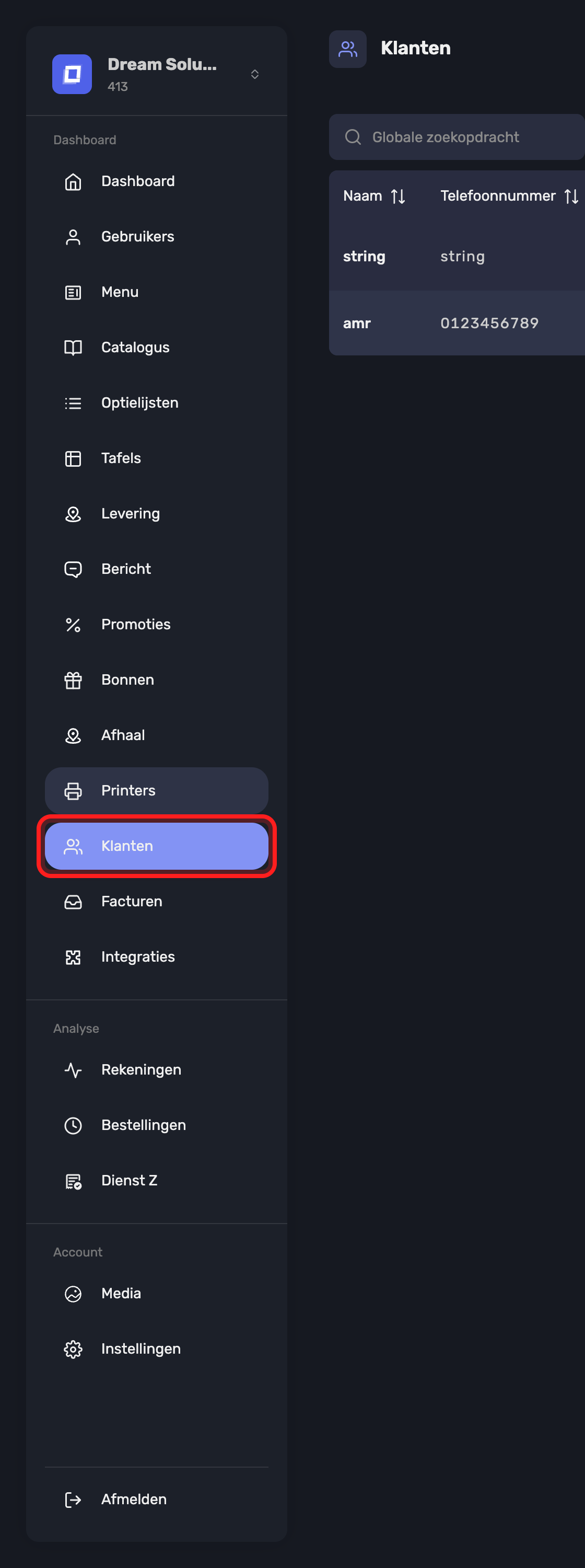Select the Printers printer icon
Viewport: 585px width, 1568px height.
[73, 791]
